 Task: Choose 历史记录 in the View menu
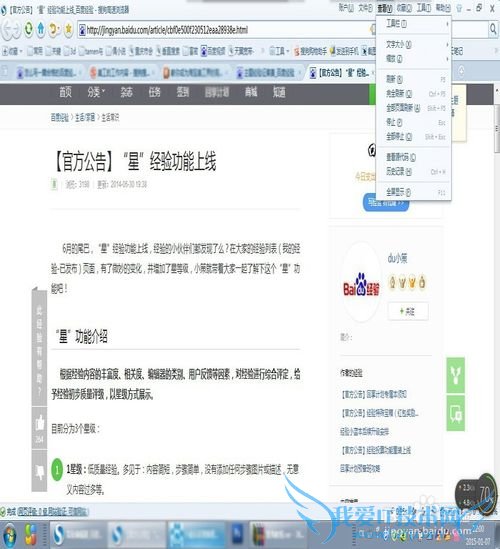tap(414, 172)
